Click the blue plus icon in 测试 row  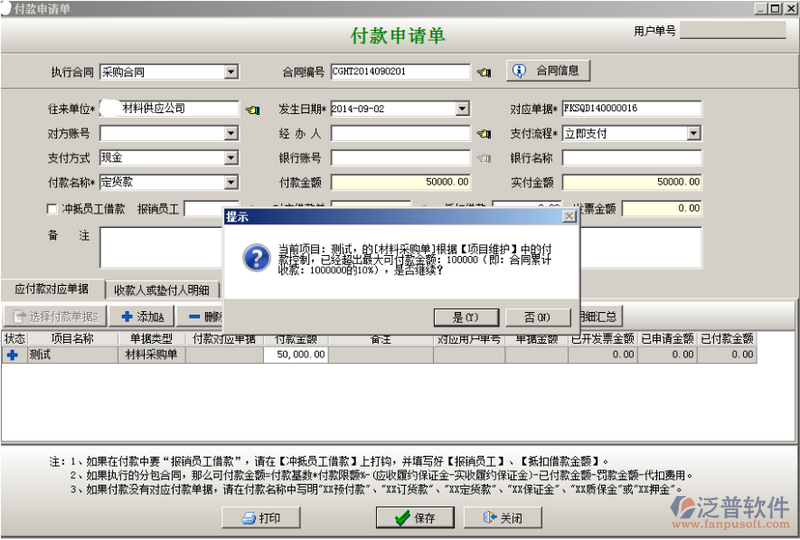[x=13, y=355]
